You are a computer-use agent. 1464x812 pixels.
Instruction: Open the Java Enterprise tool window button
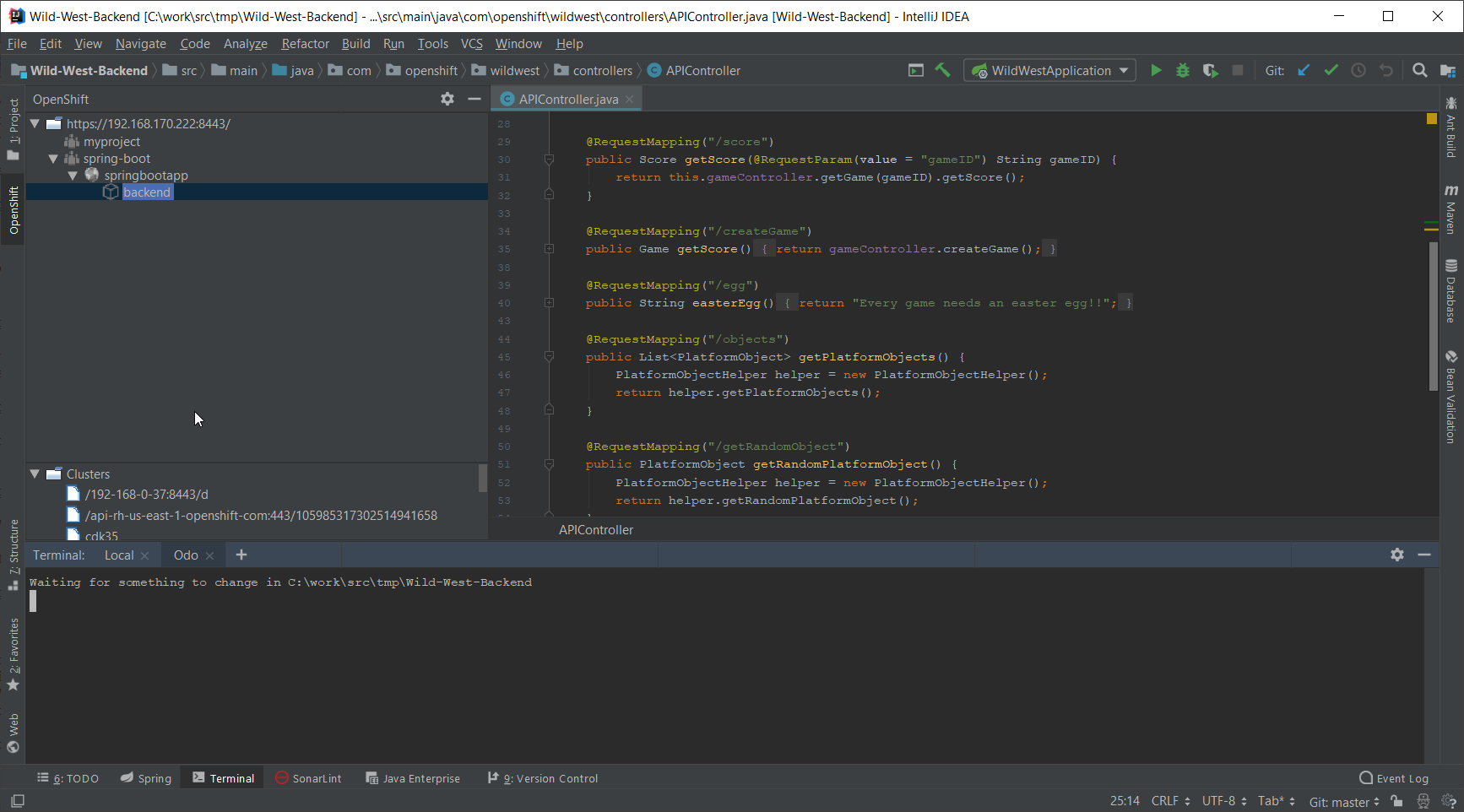click(x=413, y=778)
